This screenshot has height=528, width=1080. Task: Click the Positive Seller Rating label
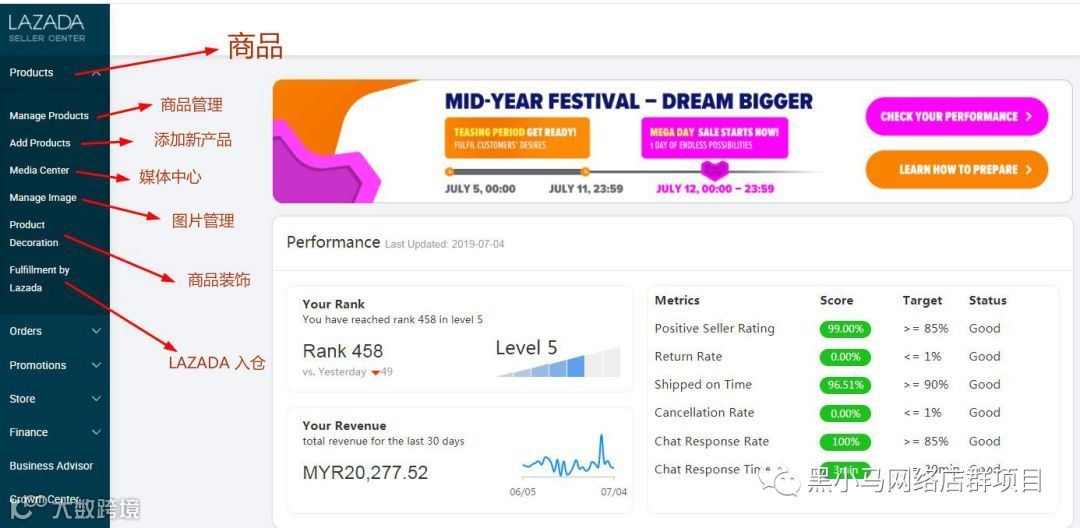[x=714, y=329]
